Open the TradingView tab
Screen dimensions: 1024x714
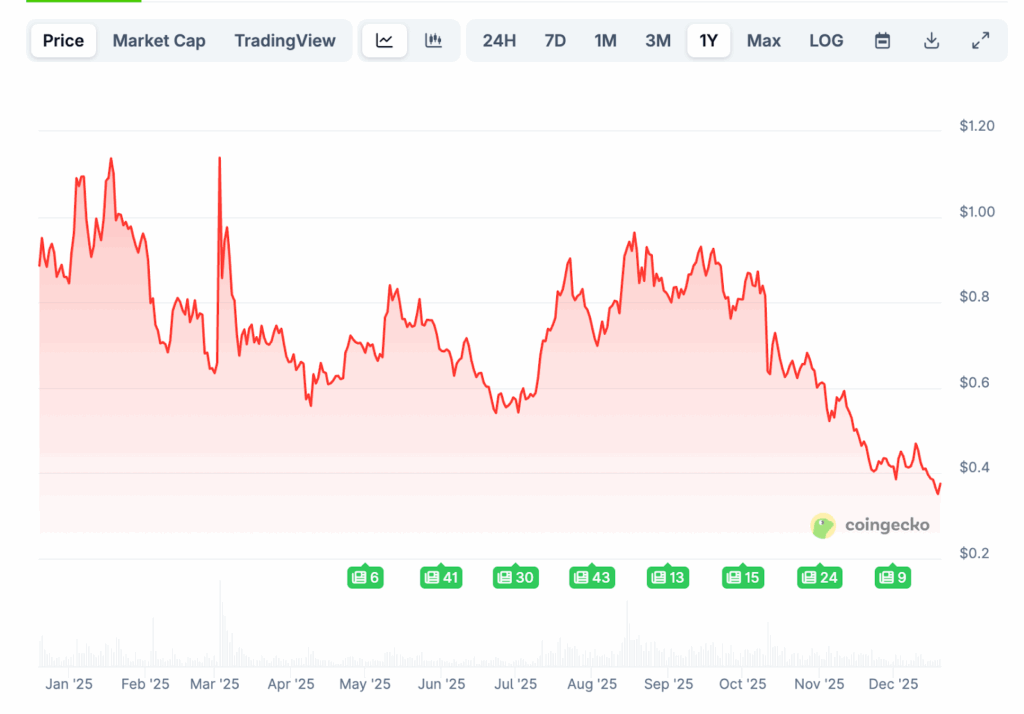[285, 40]
